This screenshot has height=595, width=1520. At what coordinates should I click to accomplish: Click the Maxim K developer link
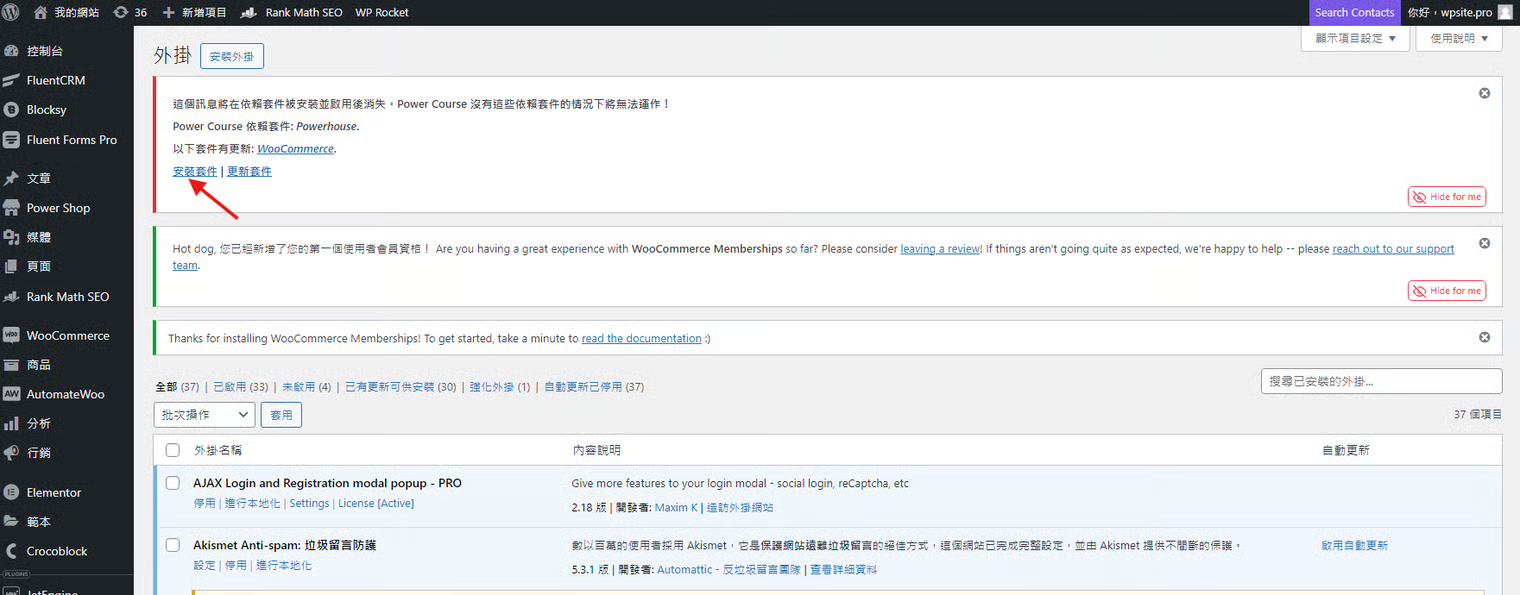[676, 508]
